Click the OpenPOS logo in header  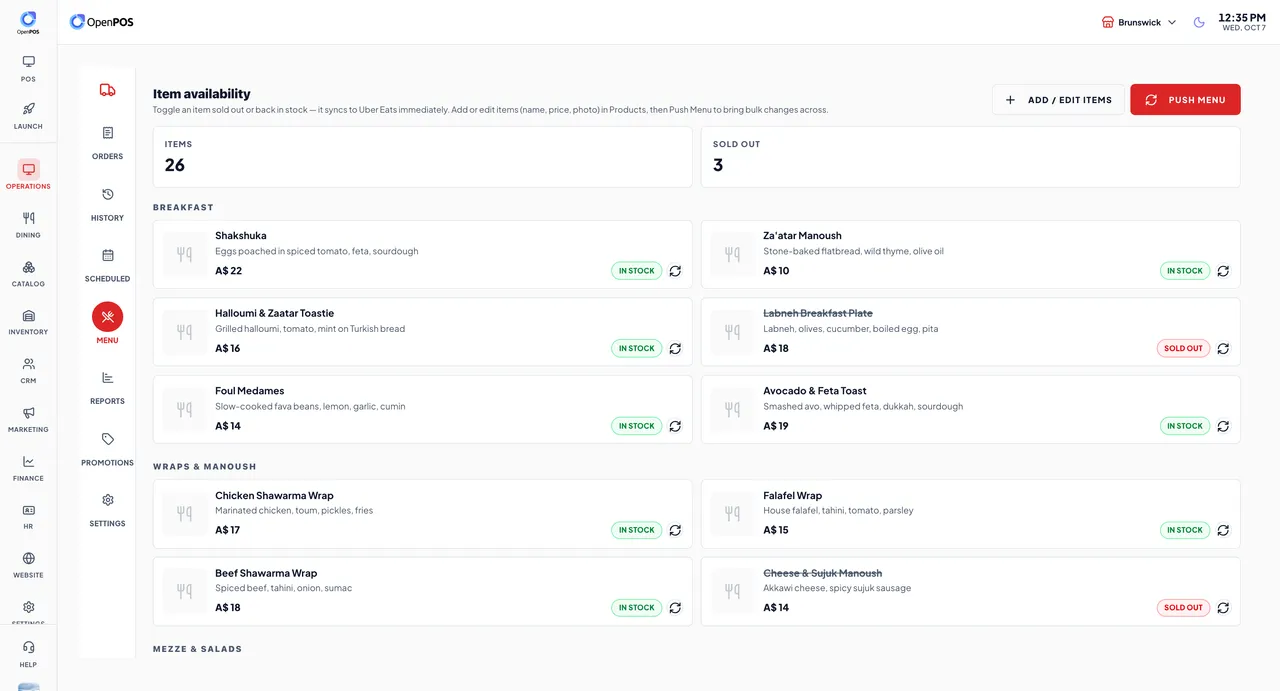pyautogui.click(x=102, y=22)
